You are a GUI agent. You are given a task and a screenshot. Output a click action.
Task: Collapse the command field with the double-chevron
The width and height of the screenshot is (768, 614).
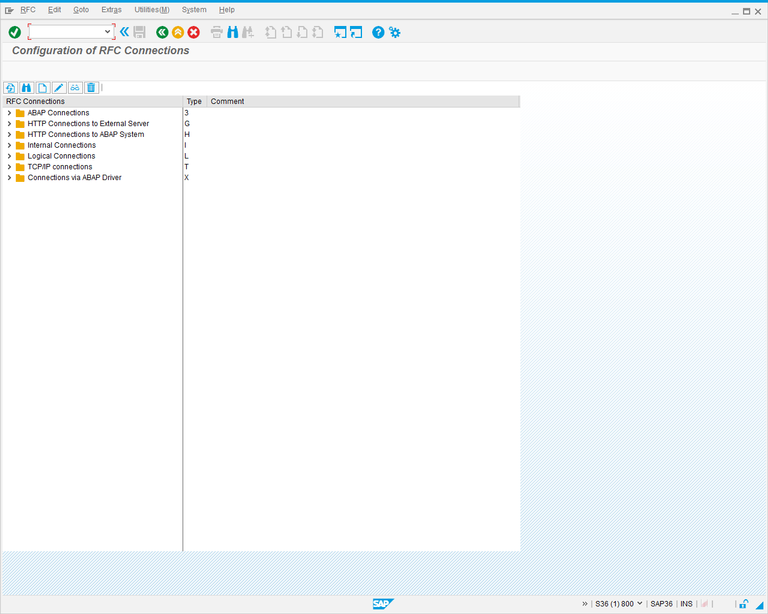pos(124,32)
